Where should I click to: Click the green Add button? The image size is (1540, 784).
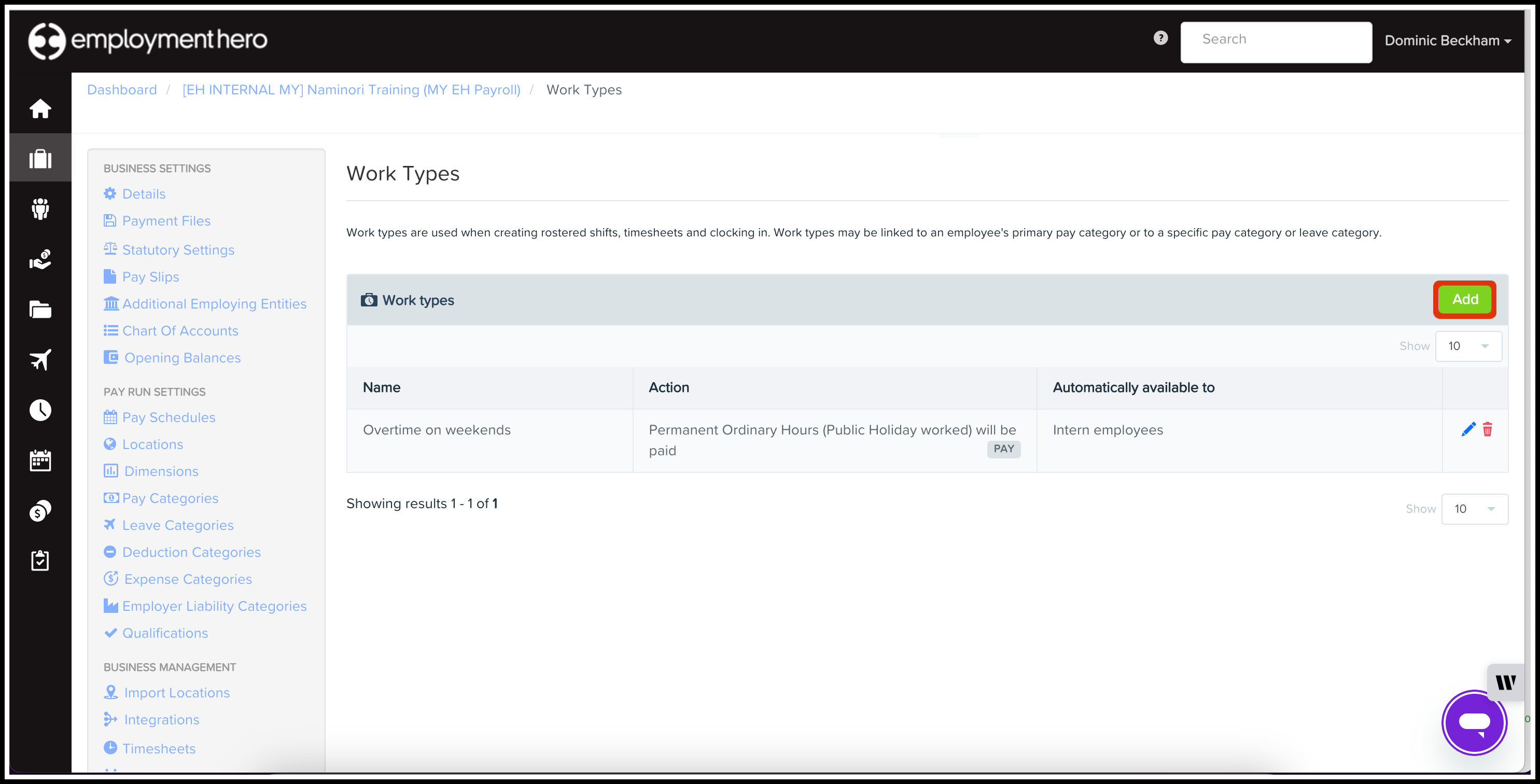click(1465, 300)
